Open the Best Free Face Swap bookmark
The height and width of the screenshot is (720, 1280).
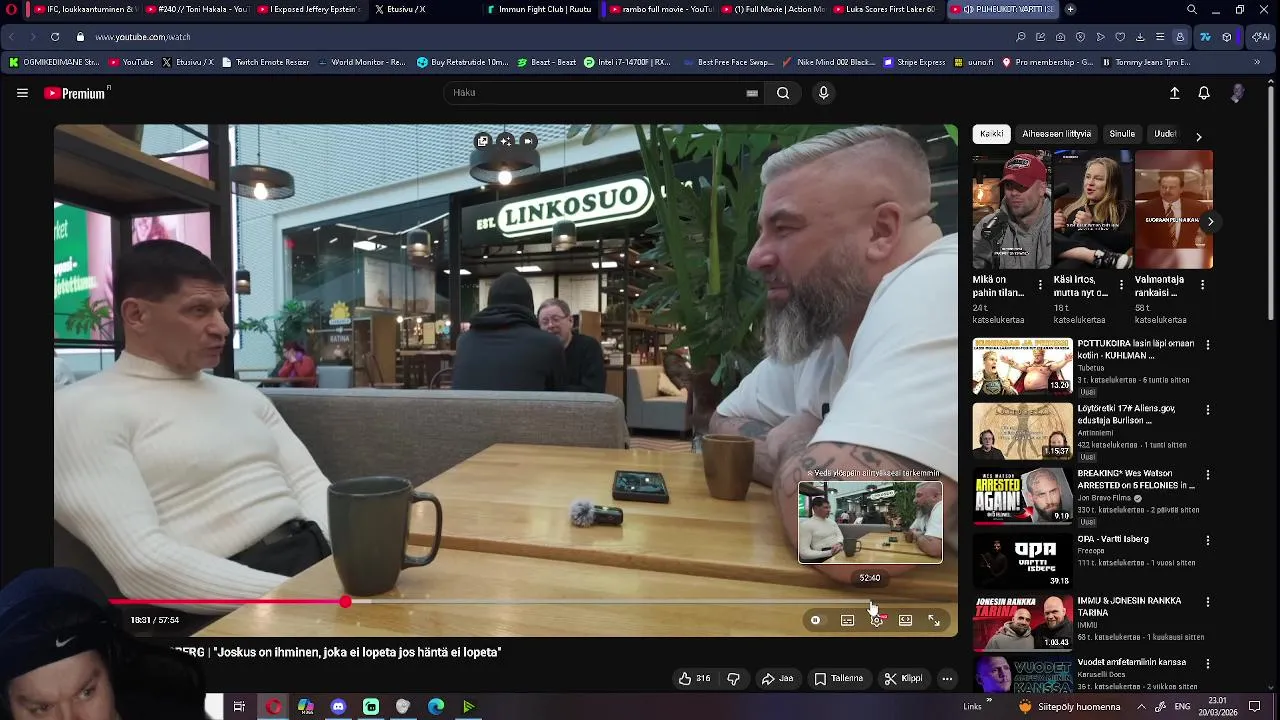click(x=728, y=62)
